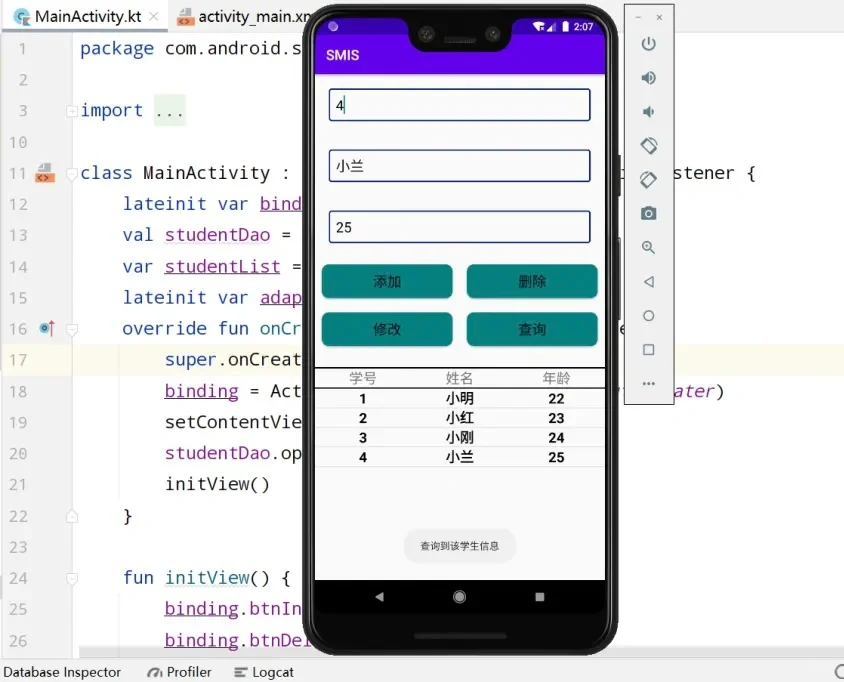Image resolution: width=844 pixels, height=682 pixels.
Task: Tap the 添加 button in the SMIS app
Action: (386, 281)
